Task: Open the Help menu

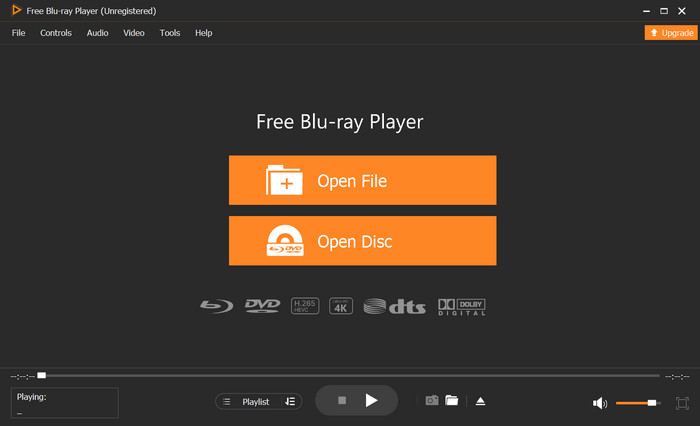Action: tap(204, 33)
